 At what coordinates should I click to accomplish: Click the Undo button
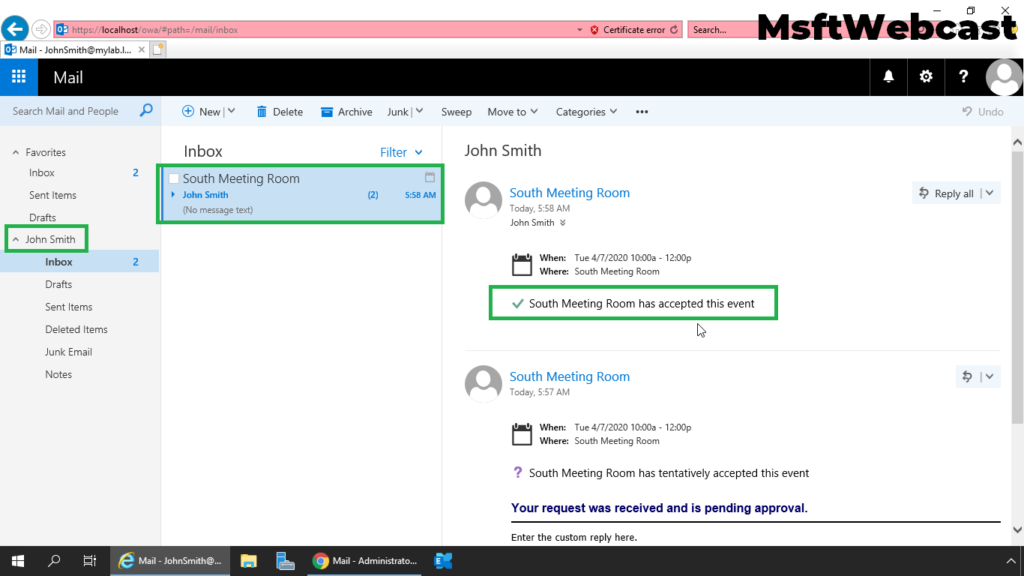982,112
